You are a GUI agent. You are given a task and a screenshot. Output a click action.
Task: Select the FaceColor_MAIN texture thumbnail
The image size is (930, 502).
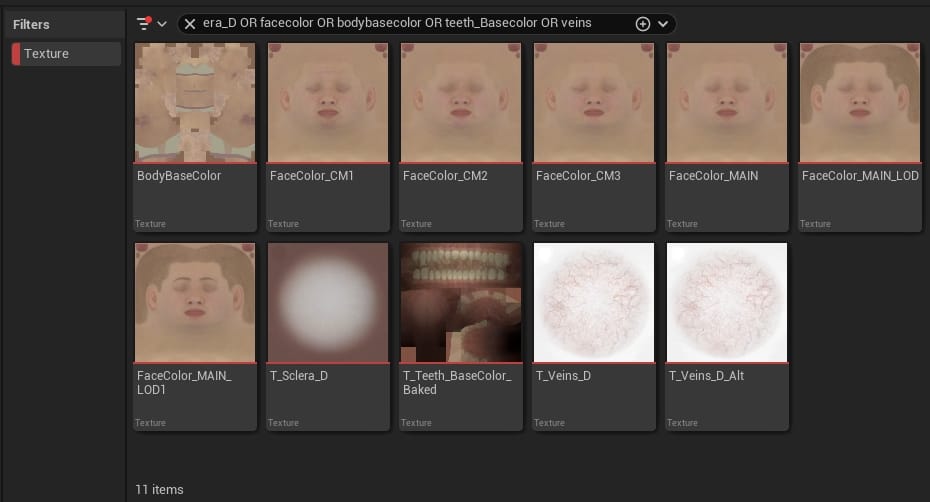727,102
